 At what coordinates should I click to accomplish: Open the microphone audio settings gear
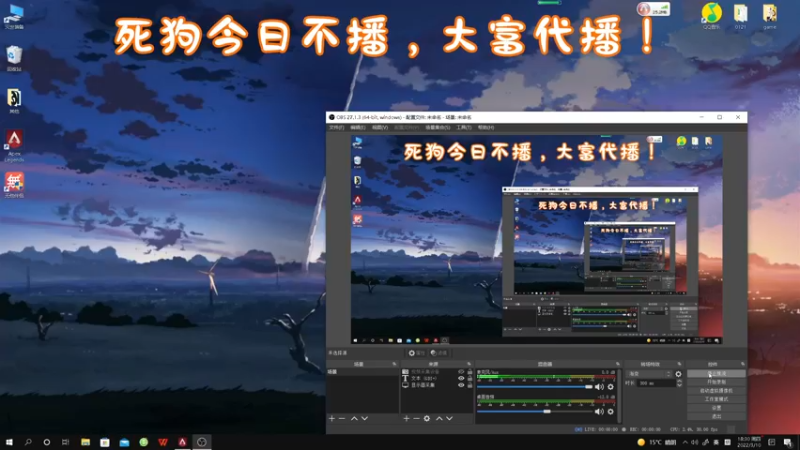click(x=611, y=387)
